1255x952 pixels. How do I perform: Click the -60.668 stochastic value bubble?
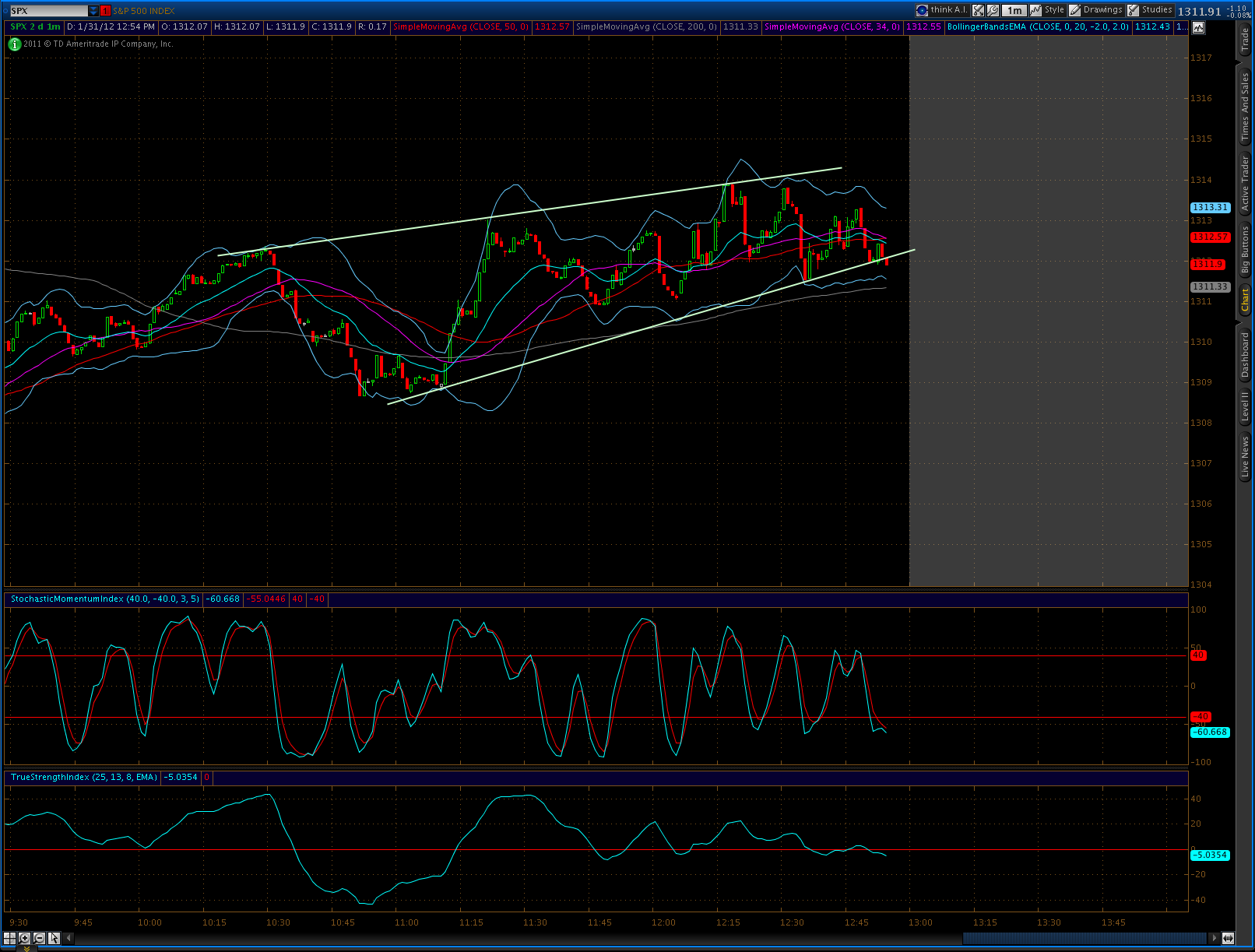(1211, 732)
